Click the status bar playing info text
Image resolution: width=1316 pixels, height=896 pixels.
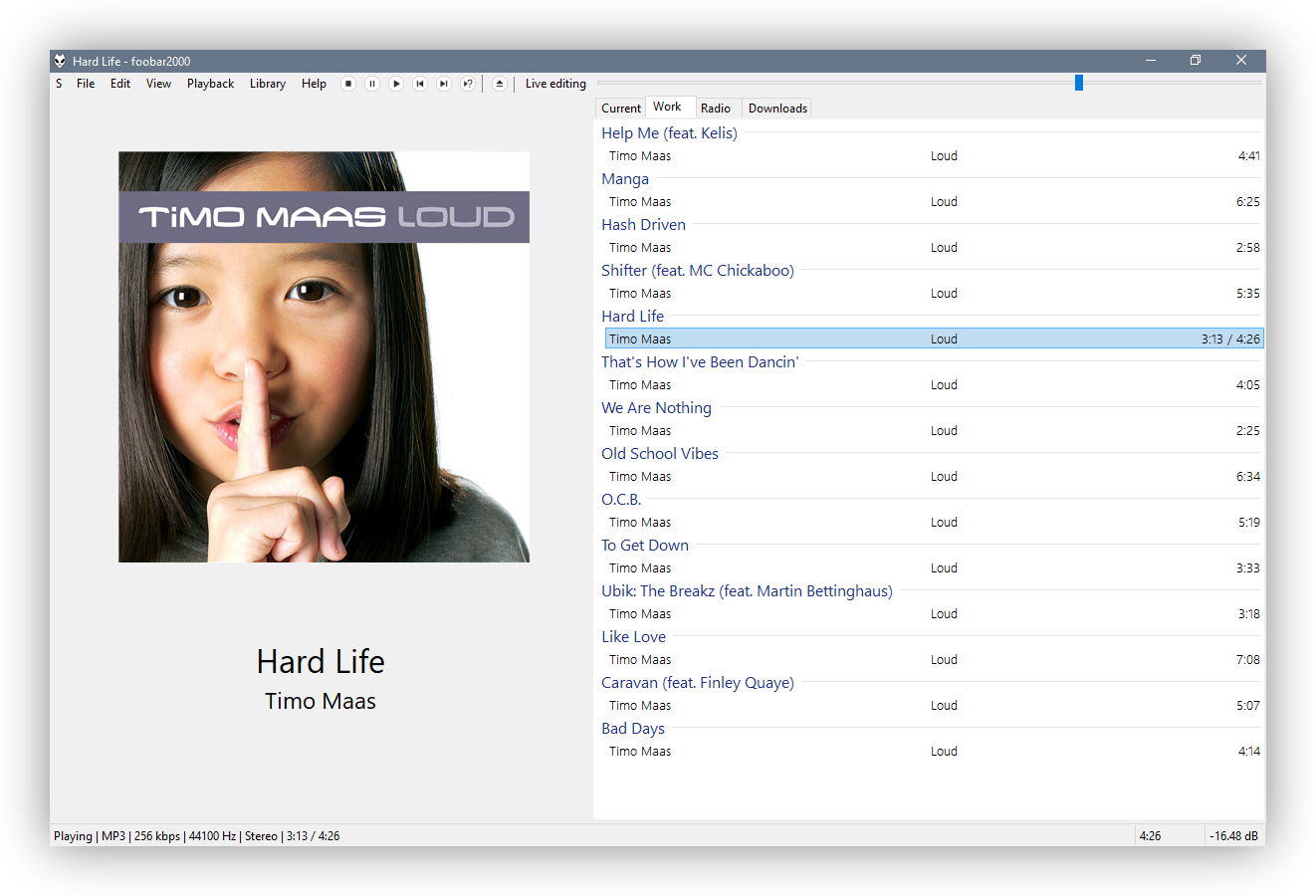(196, 836)
